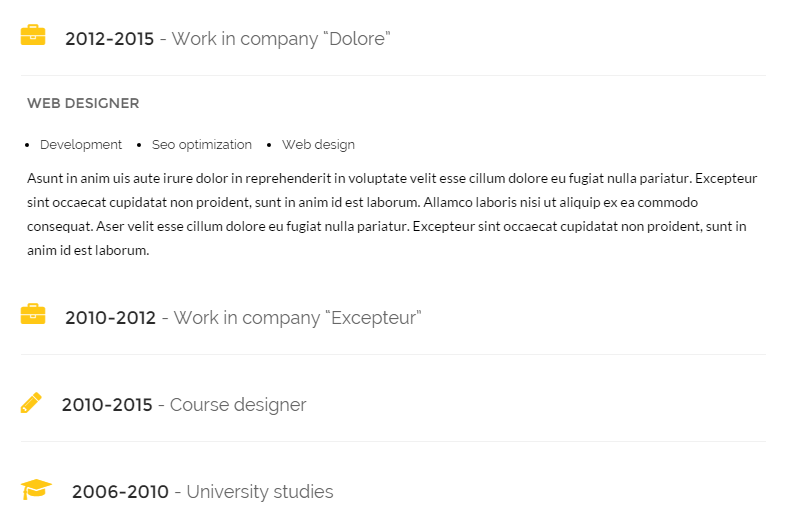Click the 2010-2012 date text

(110, 318)
